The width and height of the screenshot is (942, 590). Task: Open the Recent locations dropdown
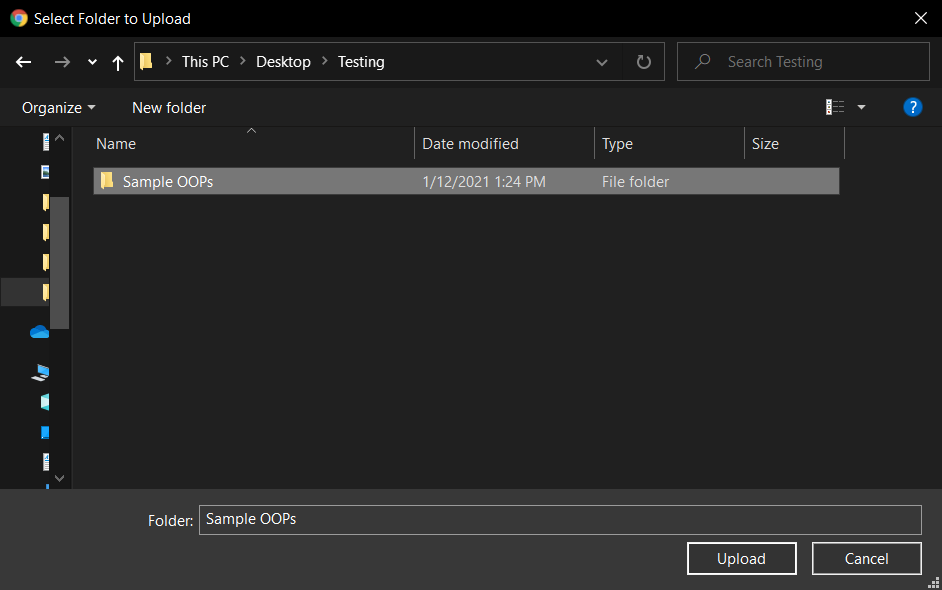(x=92, y=62)
